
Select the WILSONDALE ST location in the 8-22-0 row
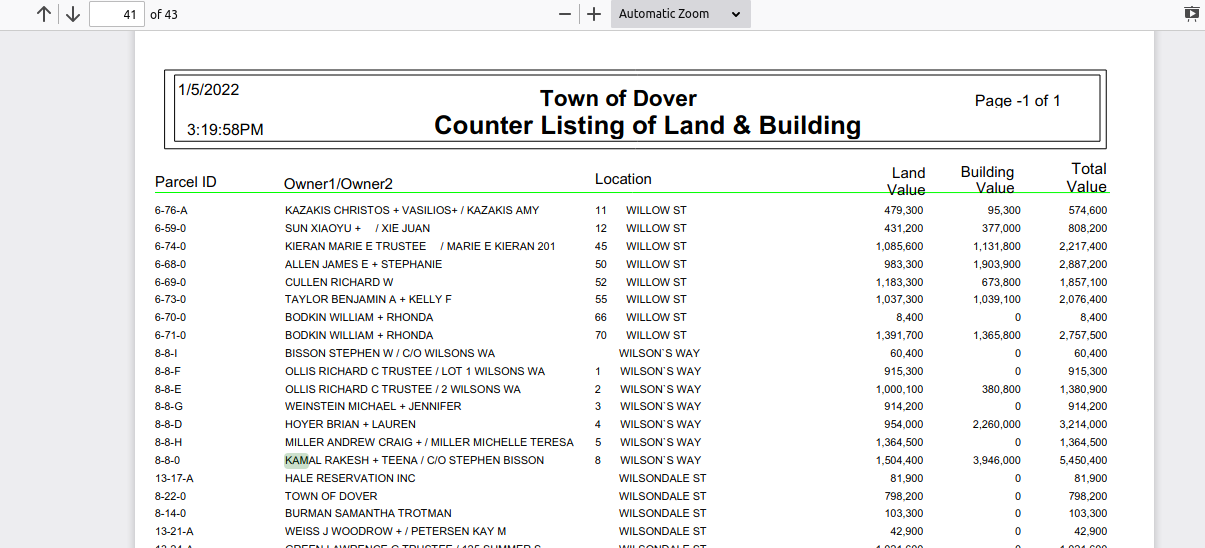click(662, 497)
